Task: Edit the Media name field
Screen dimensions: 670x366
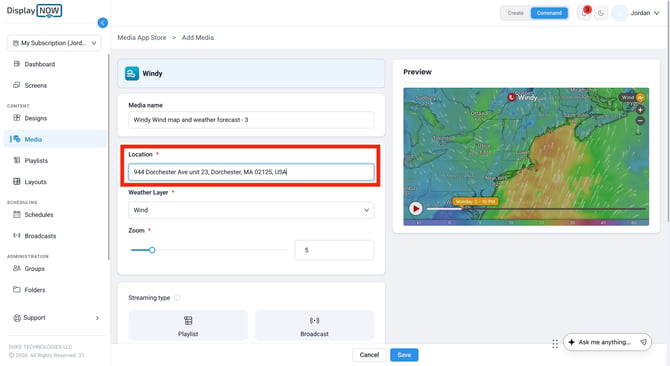Action: [251, 120]
